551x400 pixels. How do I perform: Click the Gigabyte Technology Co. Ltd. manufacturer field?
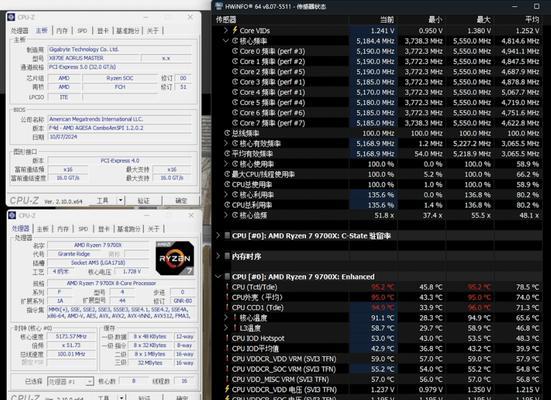[119, 50]
